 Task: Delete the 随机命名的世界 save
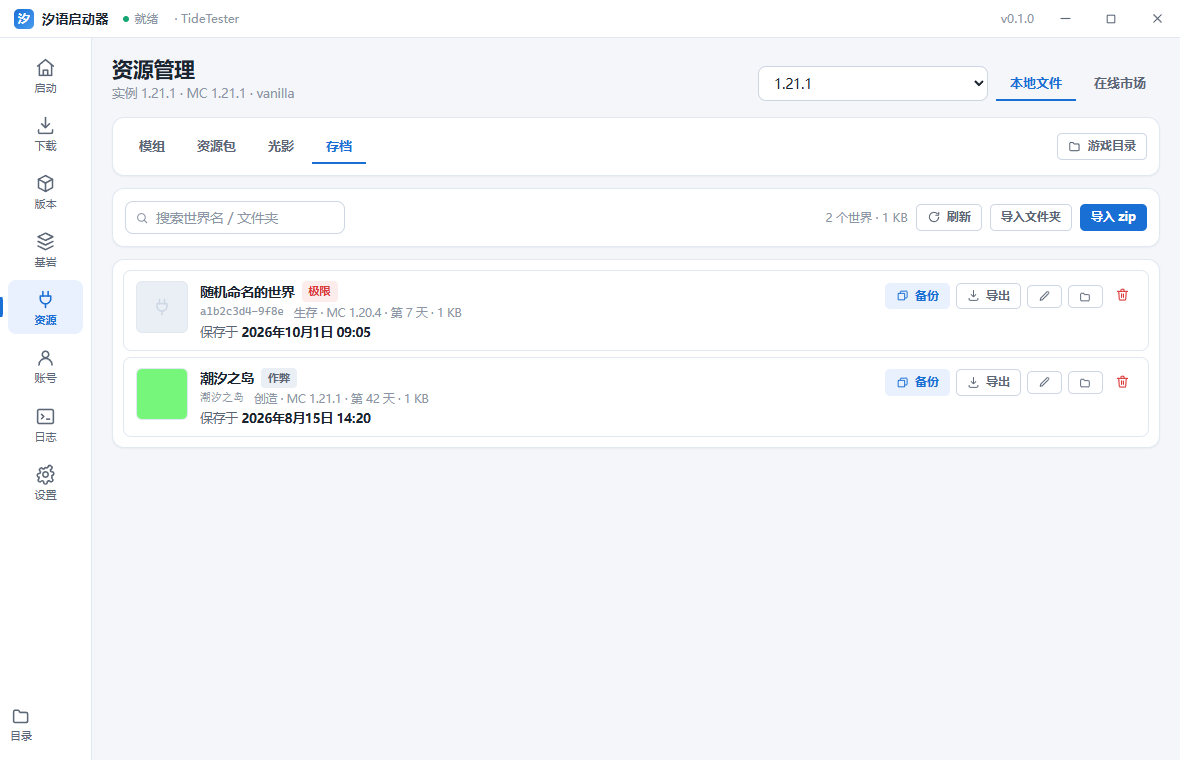[1122, 295]
